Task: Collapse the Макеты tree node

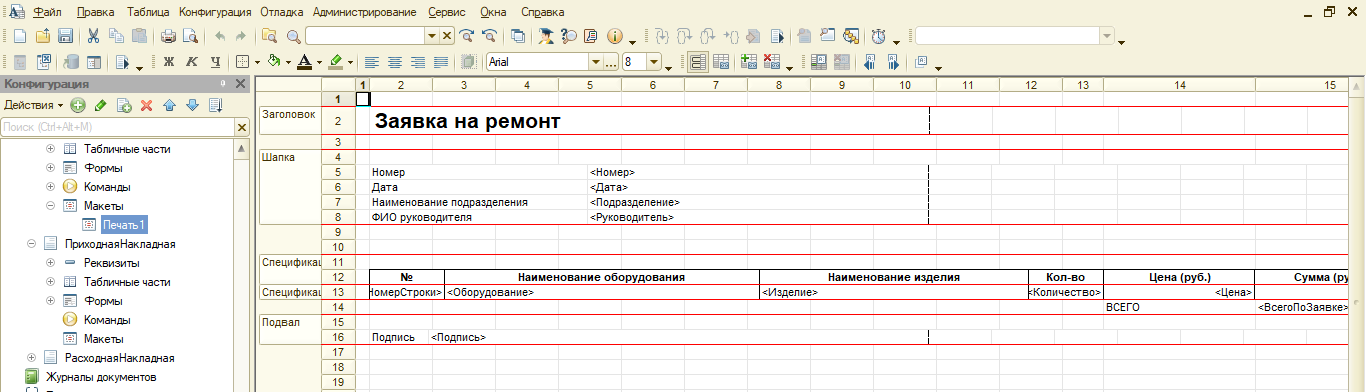Action: [x=50, y=206]
